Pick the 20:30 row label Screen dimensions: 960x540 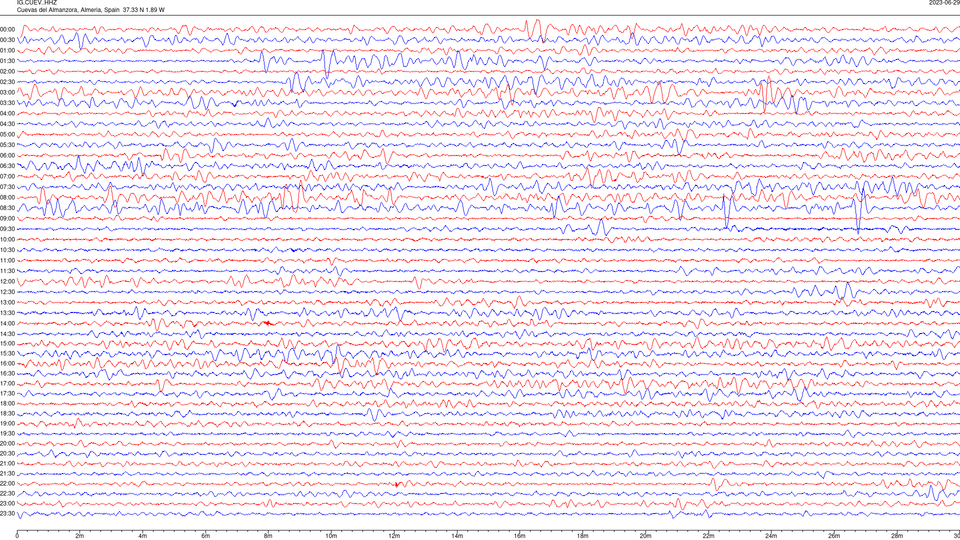click(7, 453)
